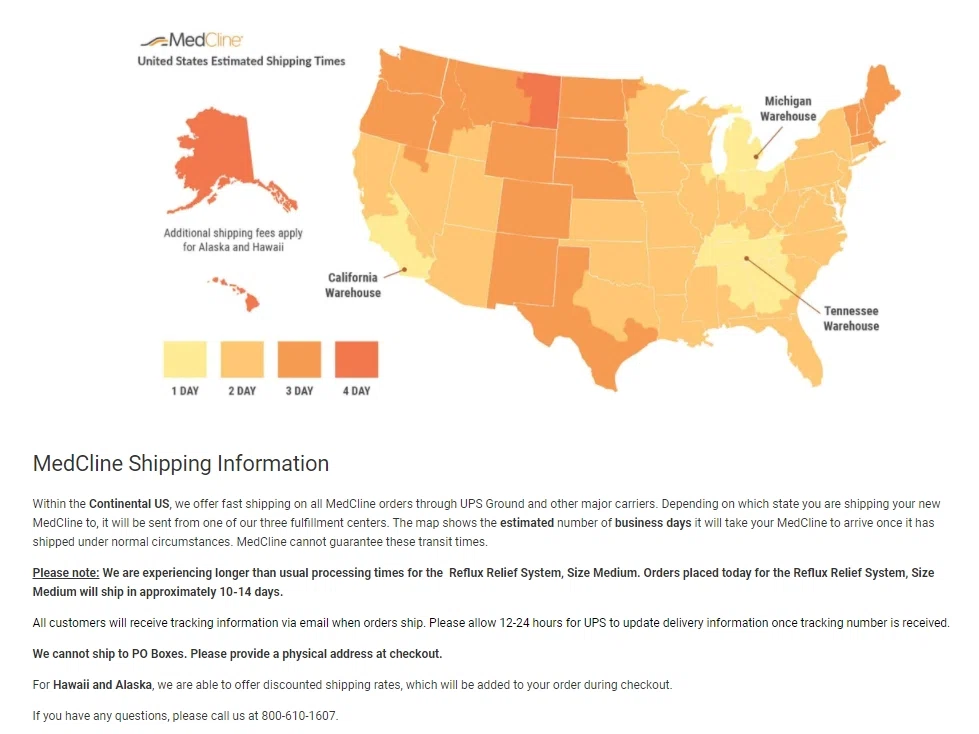Click the 3 DAY color swatch
This screenshot has height=734, width=979.
[299, 359]
